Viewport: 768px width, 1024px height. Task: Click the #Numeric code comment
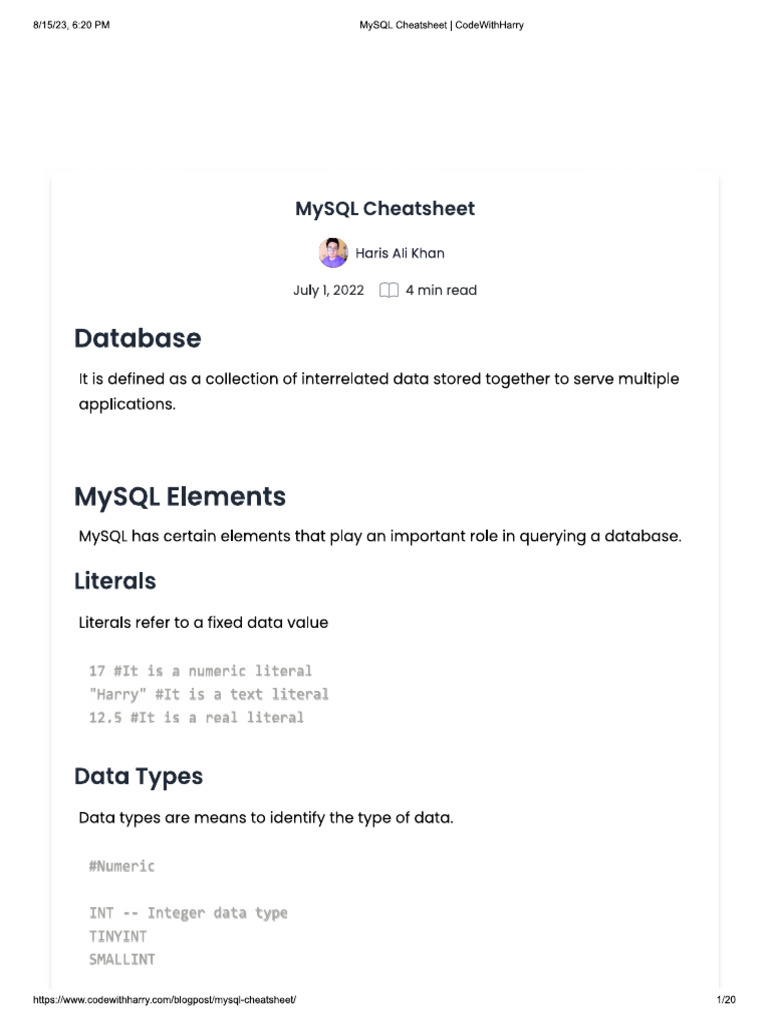click(x=122, y=866)
